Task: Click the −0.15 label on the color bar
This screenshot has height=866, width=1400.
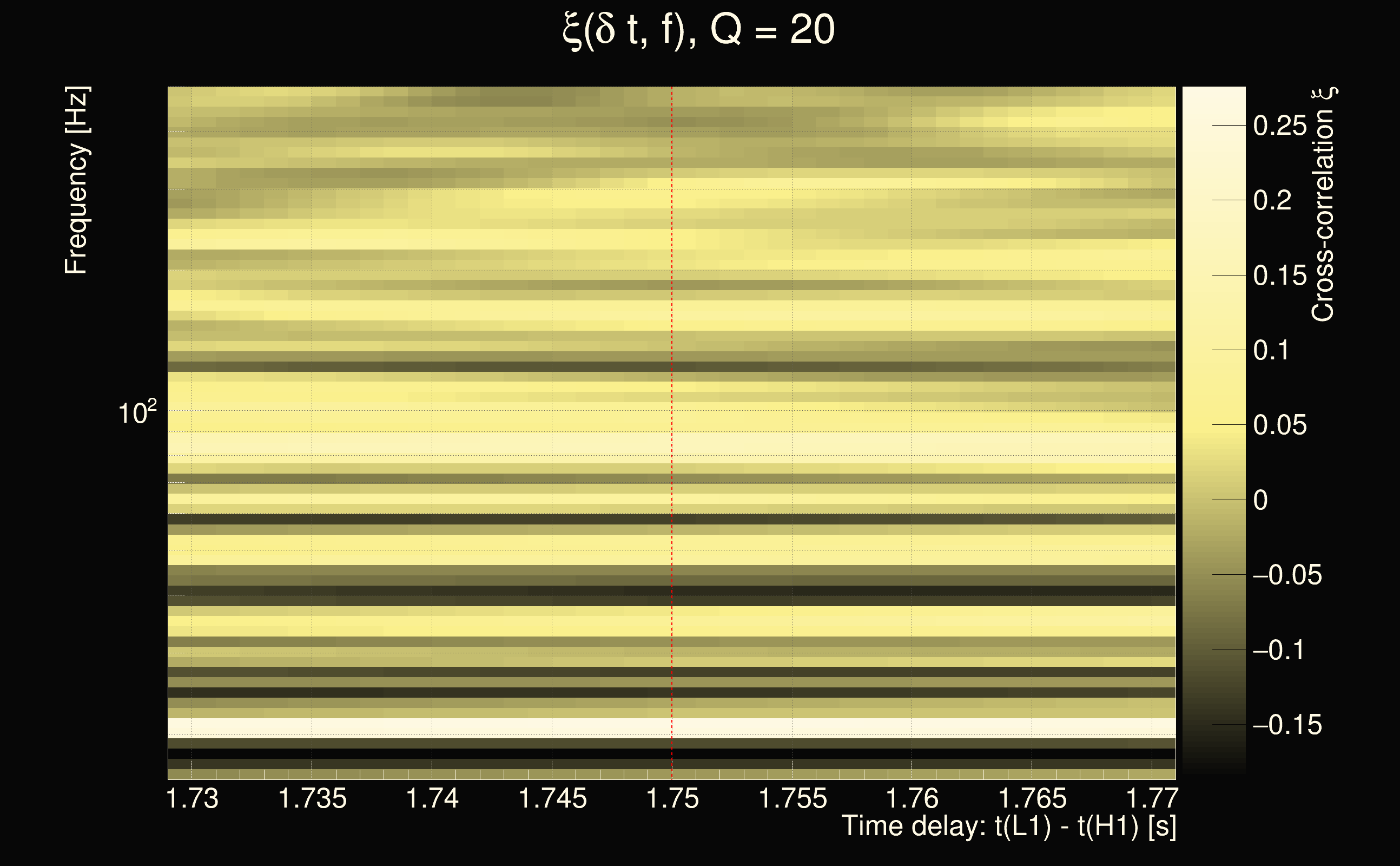Action: [1287, 725]
